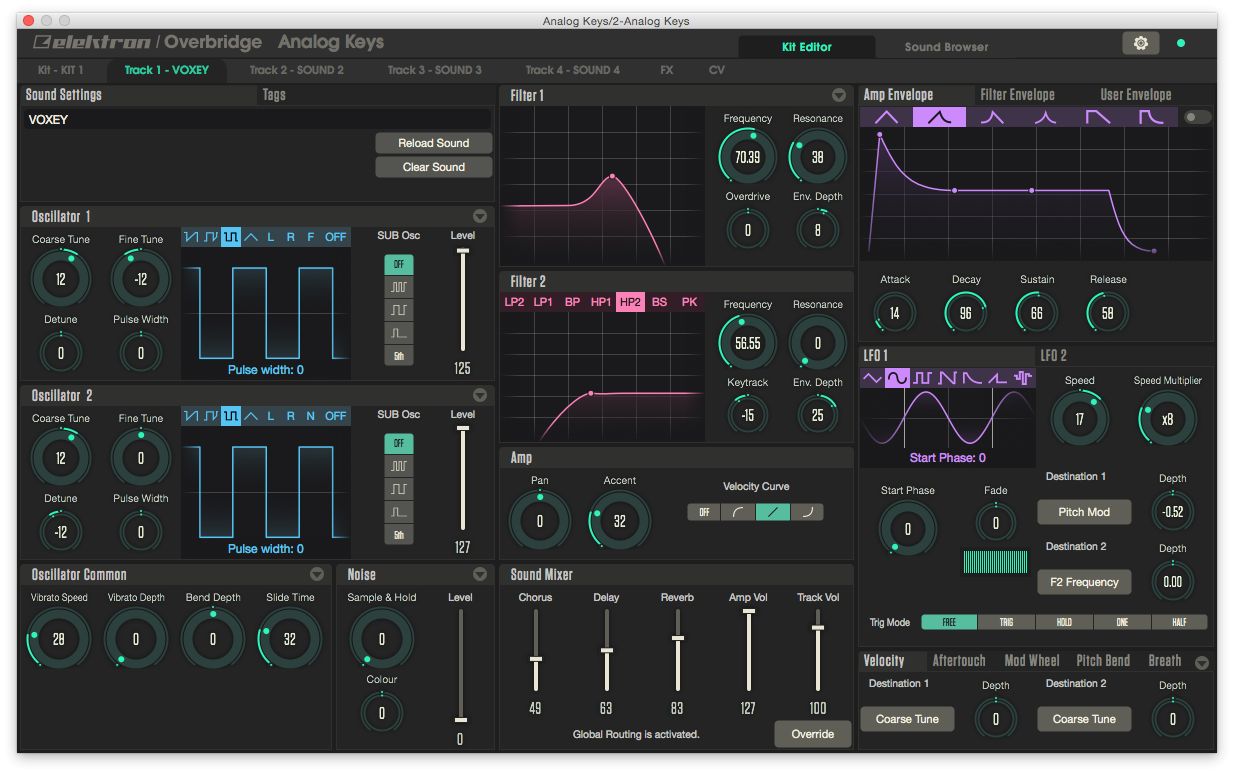Select linear velocity curve icon
The image size is (1234, 774).
(772, 512)
